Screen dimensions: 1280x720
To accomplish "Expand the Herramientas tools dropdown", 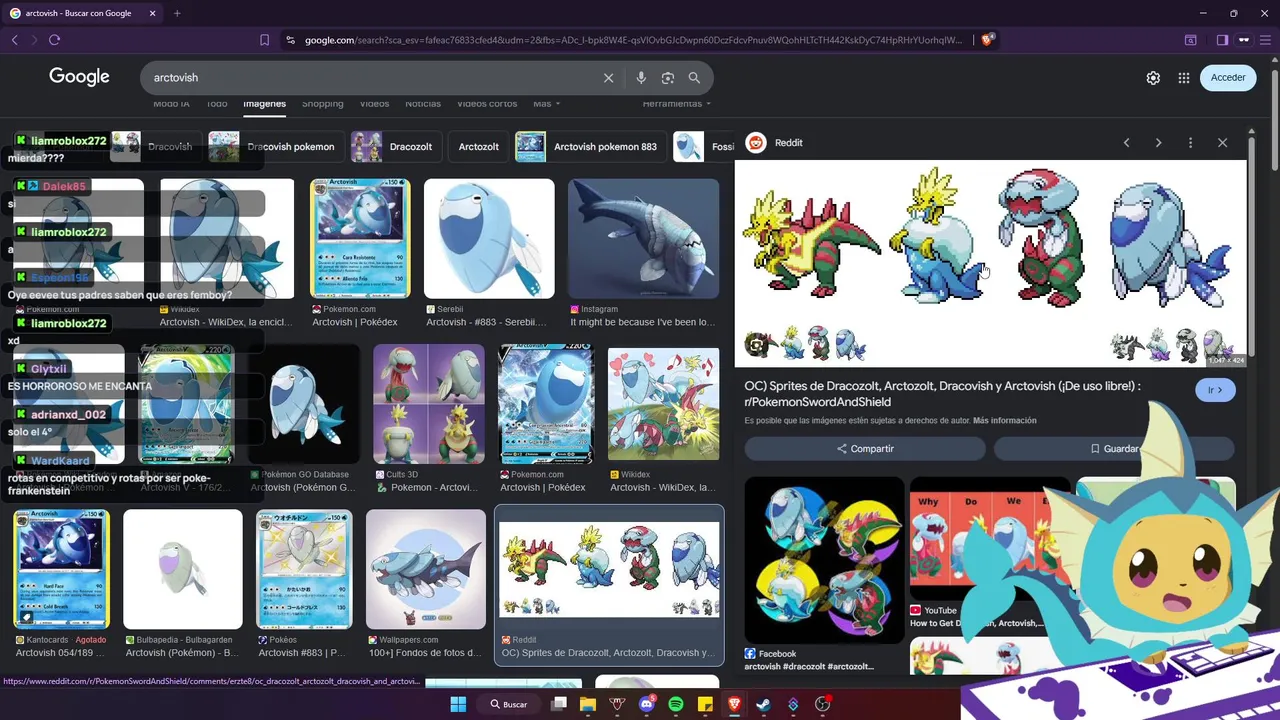I will pyautogui.click(x=677, y=104).
